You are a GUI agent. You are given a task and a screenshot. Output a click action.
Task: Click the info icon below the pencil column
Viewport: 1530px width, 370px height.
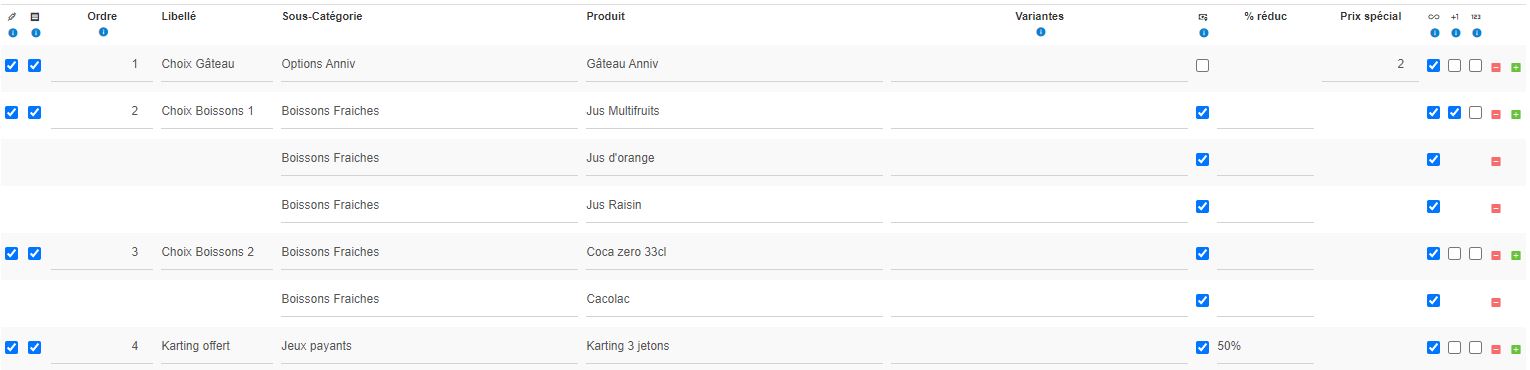pyautogui.click(x=12, y=33)
